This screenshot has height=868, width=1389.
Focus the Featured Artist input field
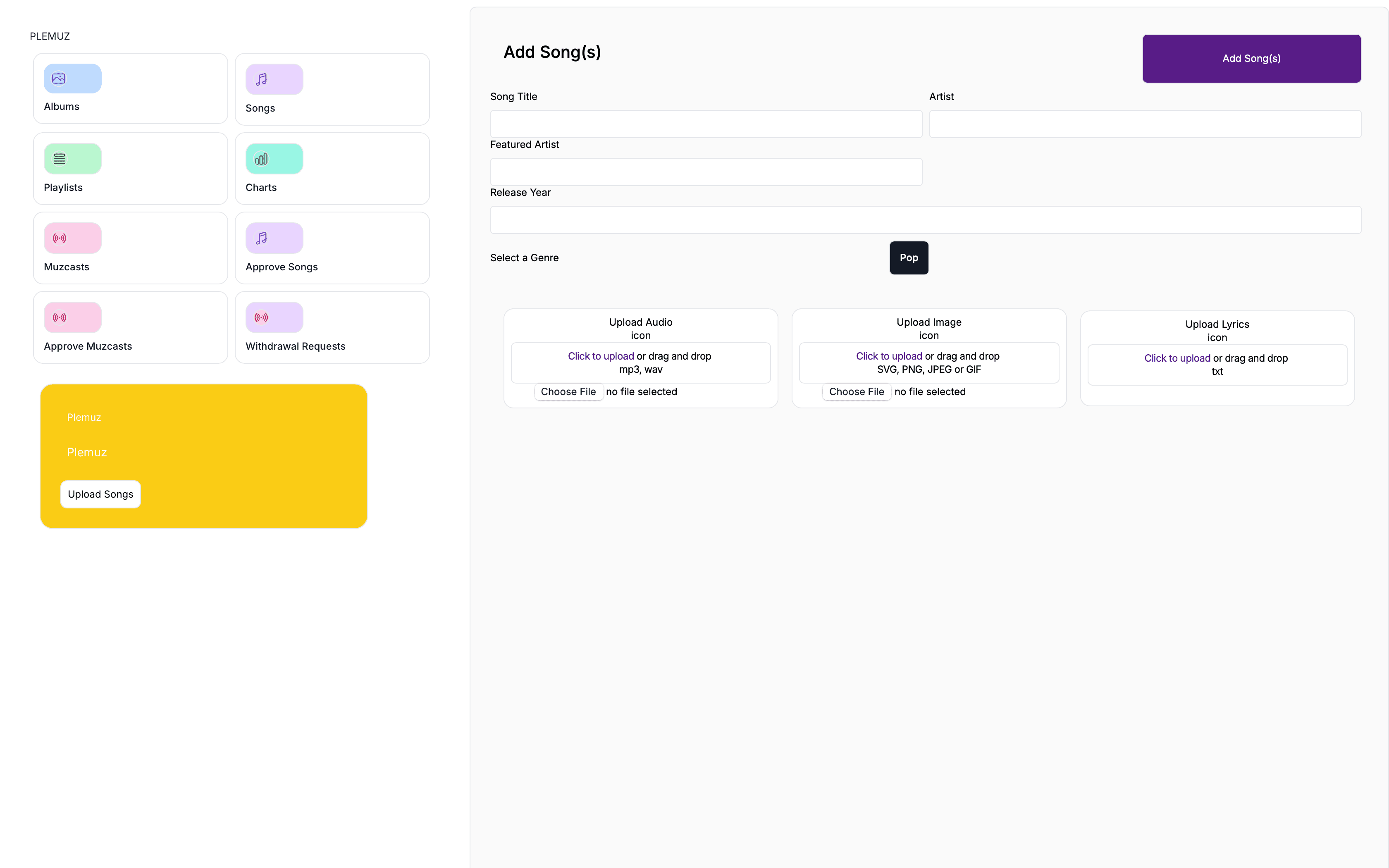click(706, 172)
